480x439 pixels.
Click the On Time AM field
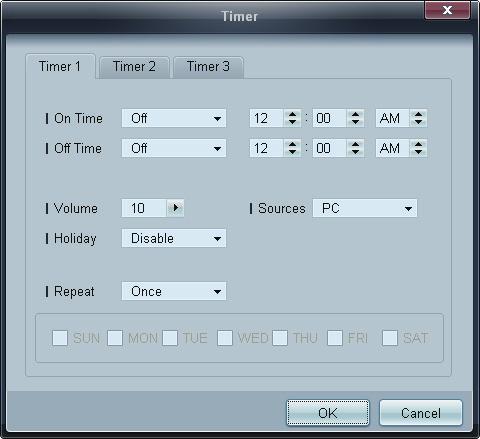point(393,118)
